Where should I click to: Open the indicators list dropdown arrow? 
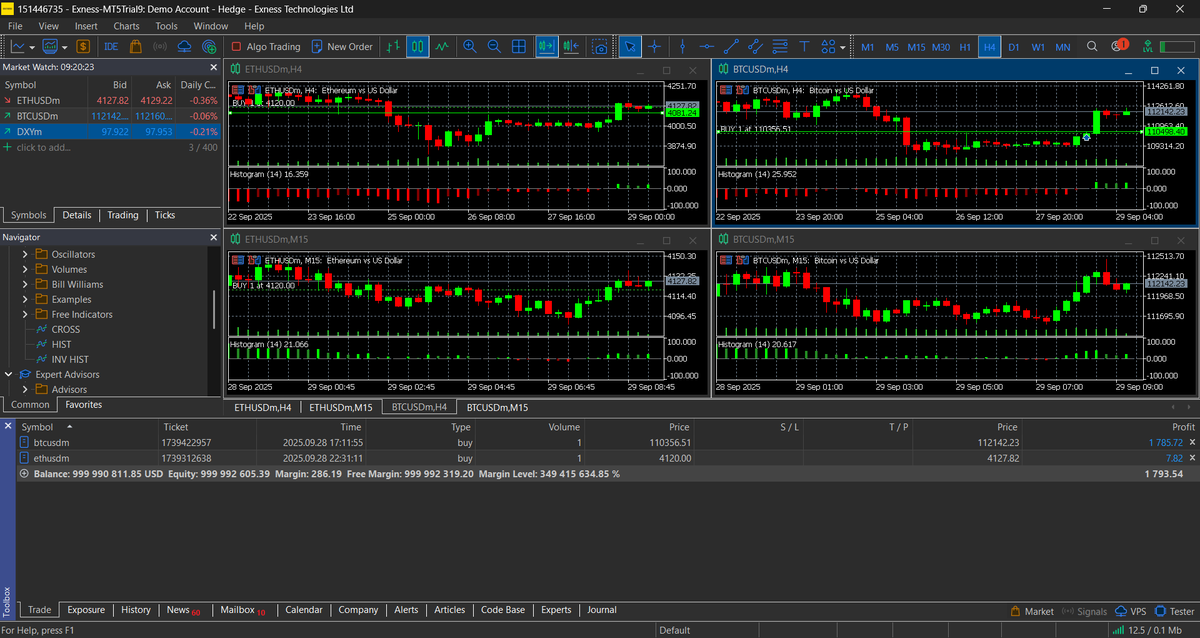65,47
